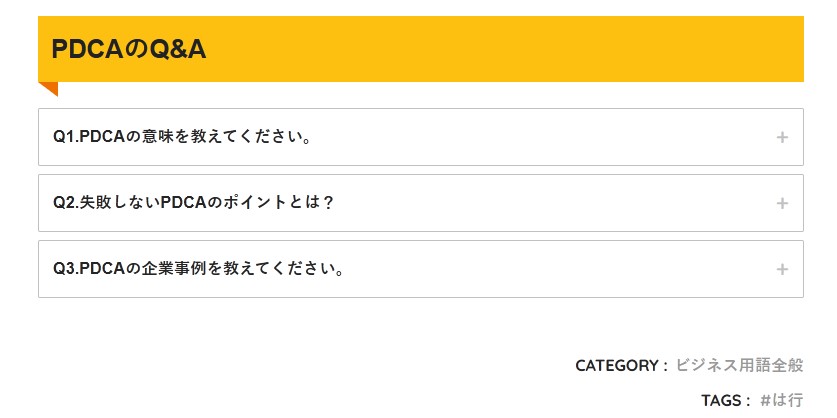837x418 pixels.
Task: Open the ビジネス用語全般 category link
Action: pyautogui.click(x=739, y=365)
